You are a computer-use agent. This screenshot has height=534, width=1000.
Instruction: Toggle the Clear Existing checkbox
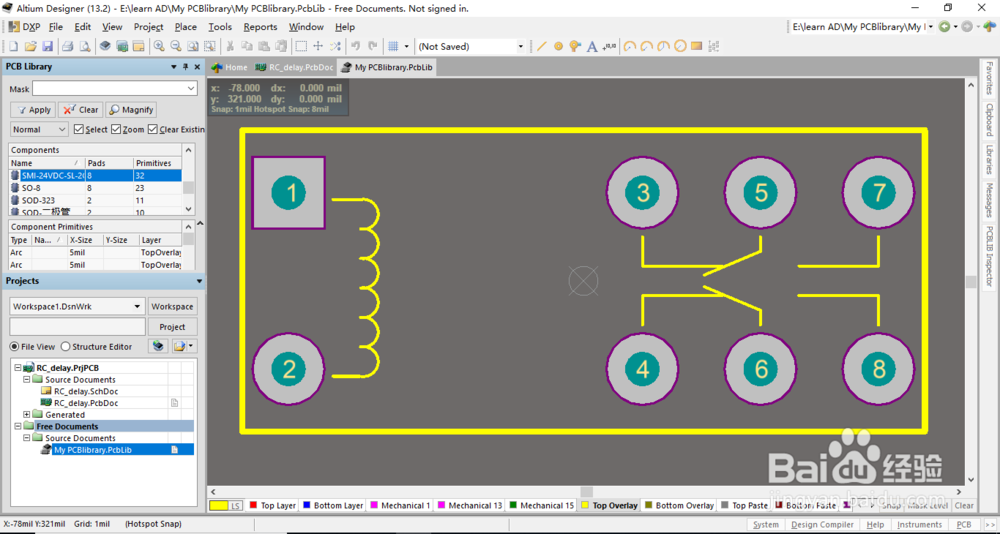[153, 130]
